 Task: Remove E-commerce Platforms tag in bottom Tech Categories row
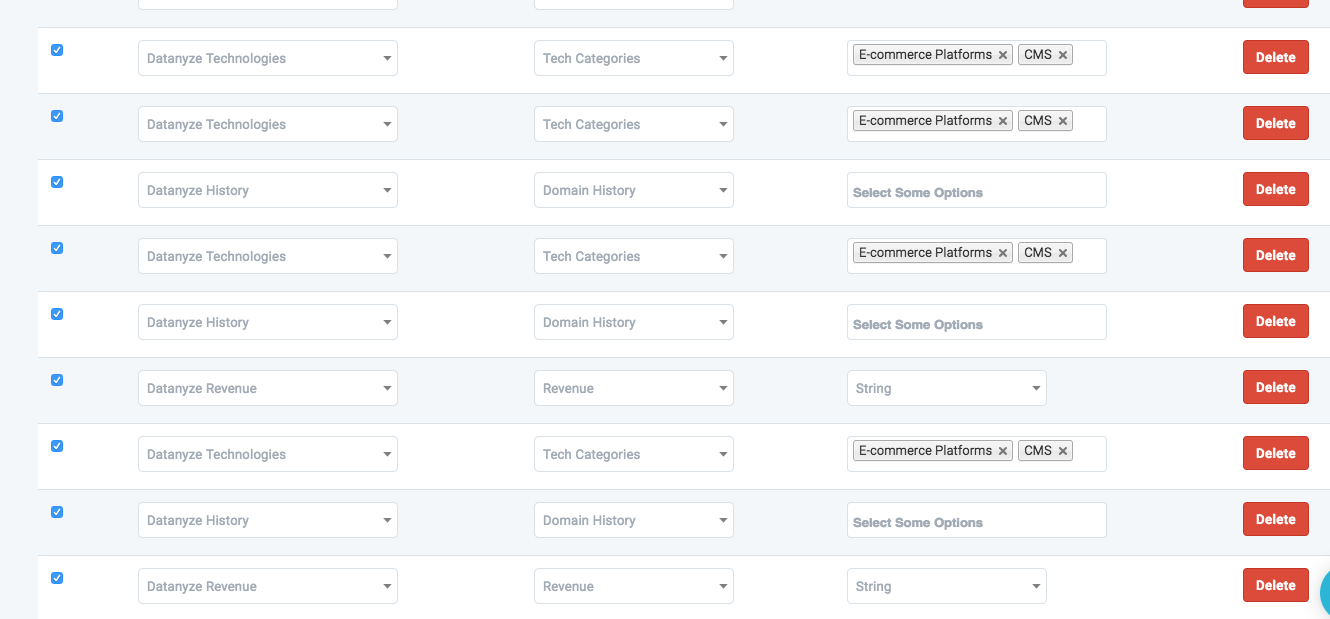click(x=1002, y=451)
